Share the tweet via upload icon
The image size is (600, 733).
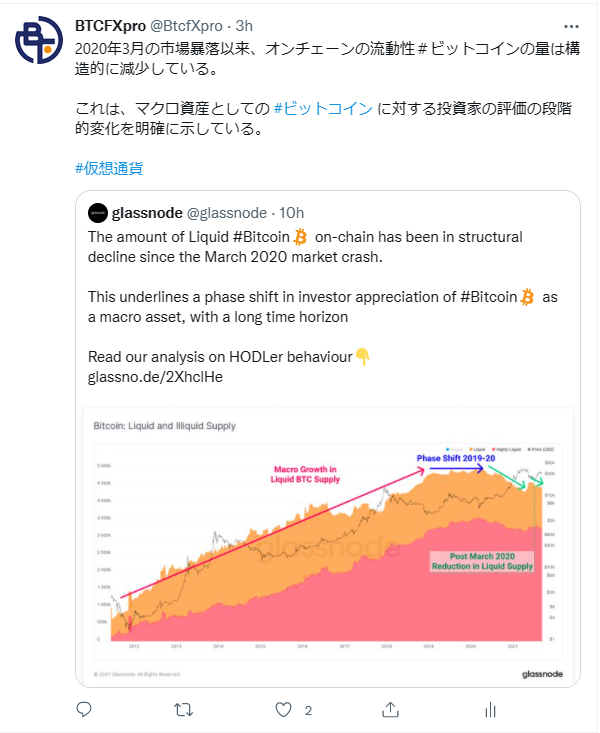click(390, 710)
